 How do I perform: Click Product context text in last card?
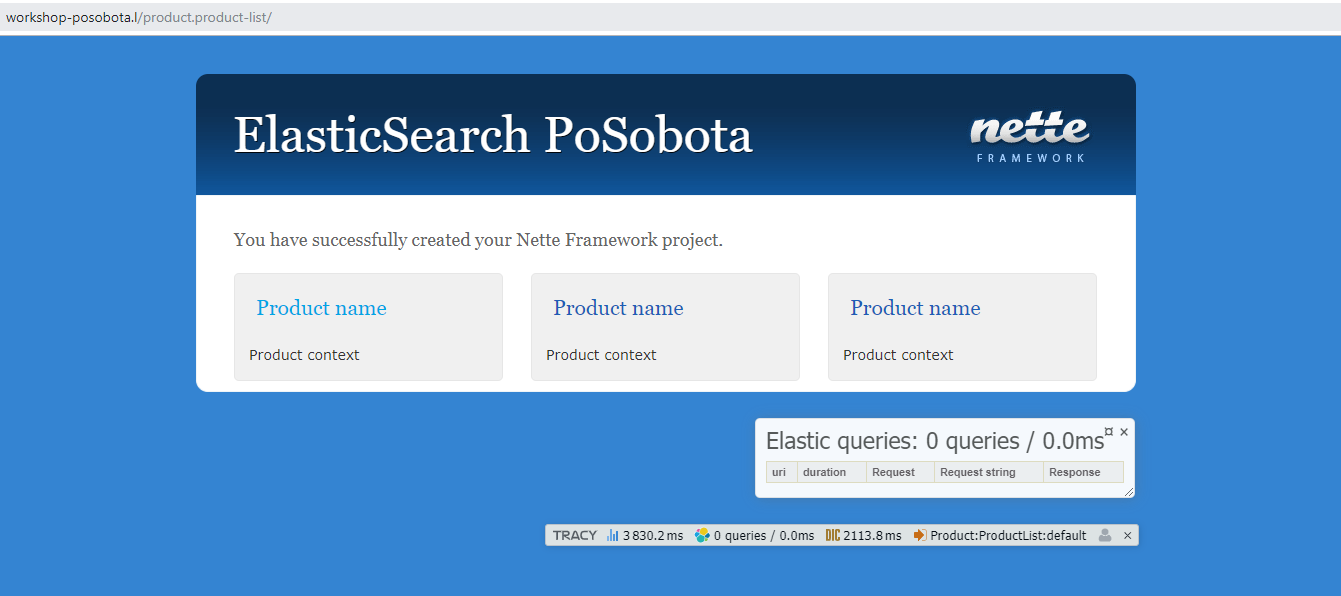[x=898, y=355]
